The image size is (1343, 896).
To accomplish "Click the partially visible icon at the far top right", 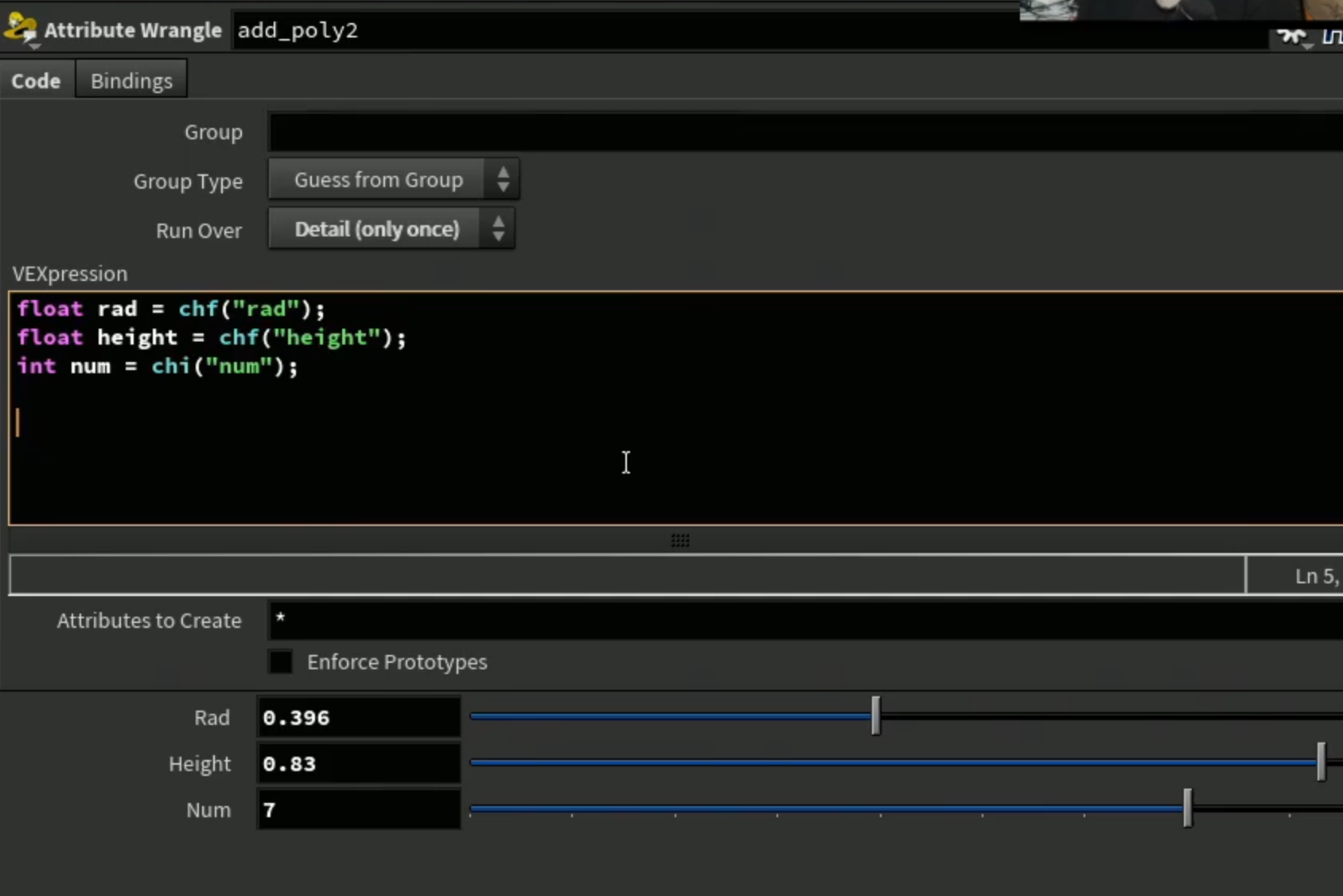I will point(1333,37).
